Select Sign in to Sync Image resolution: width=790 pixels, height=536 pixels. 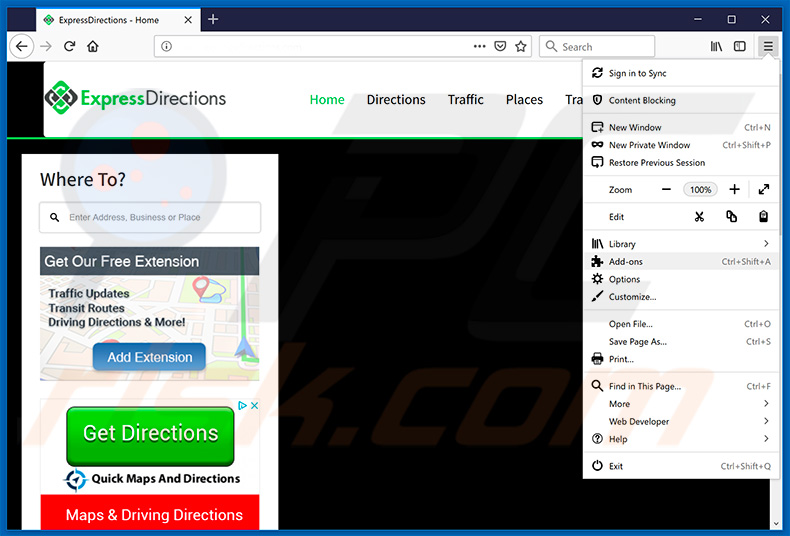click(681, 73)
